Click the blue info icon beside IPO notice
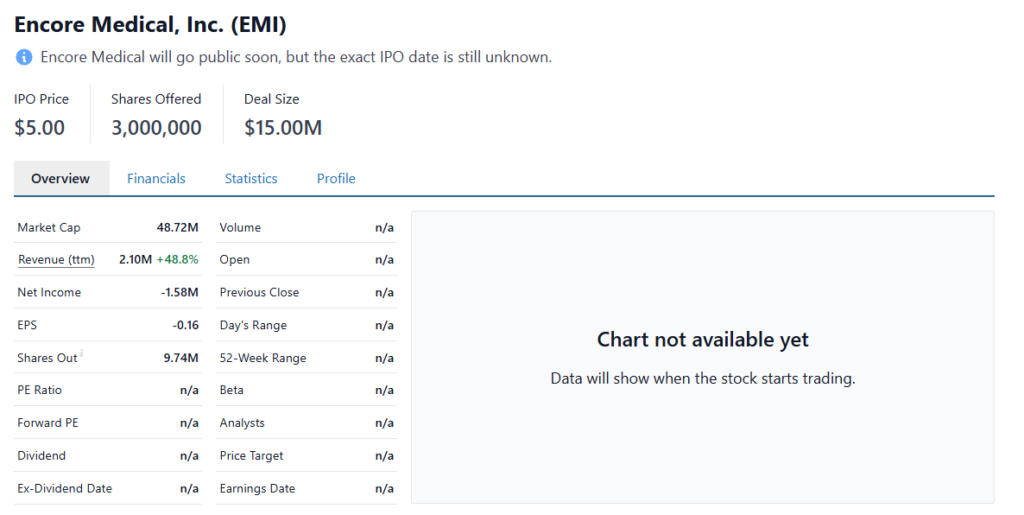 point(24,57)
